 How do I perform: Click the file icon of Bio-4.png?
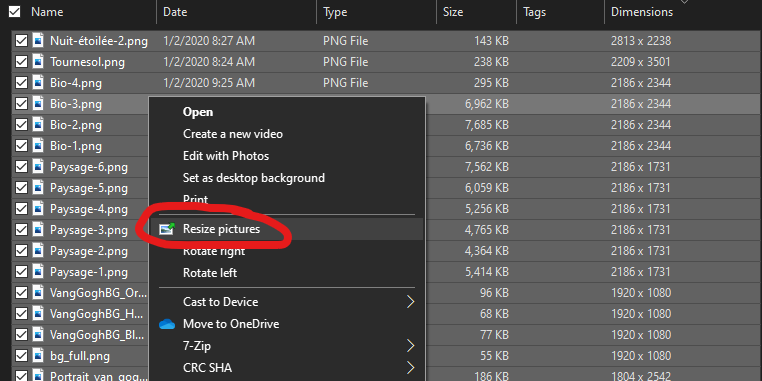[x=38, y=83]
